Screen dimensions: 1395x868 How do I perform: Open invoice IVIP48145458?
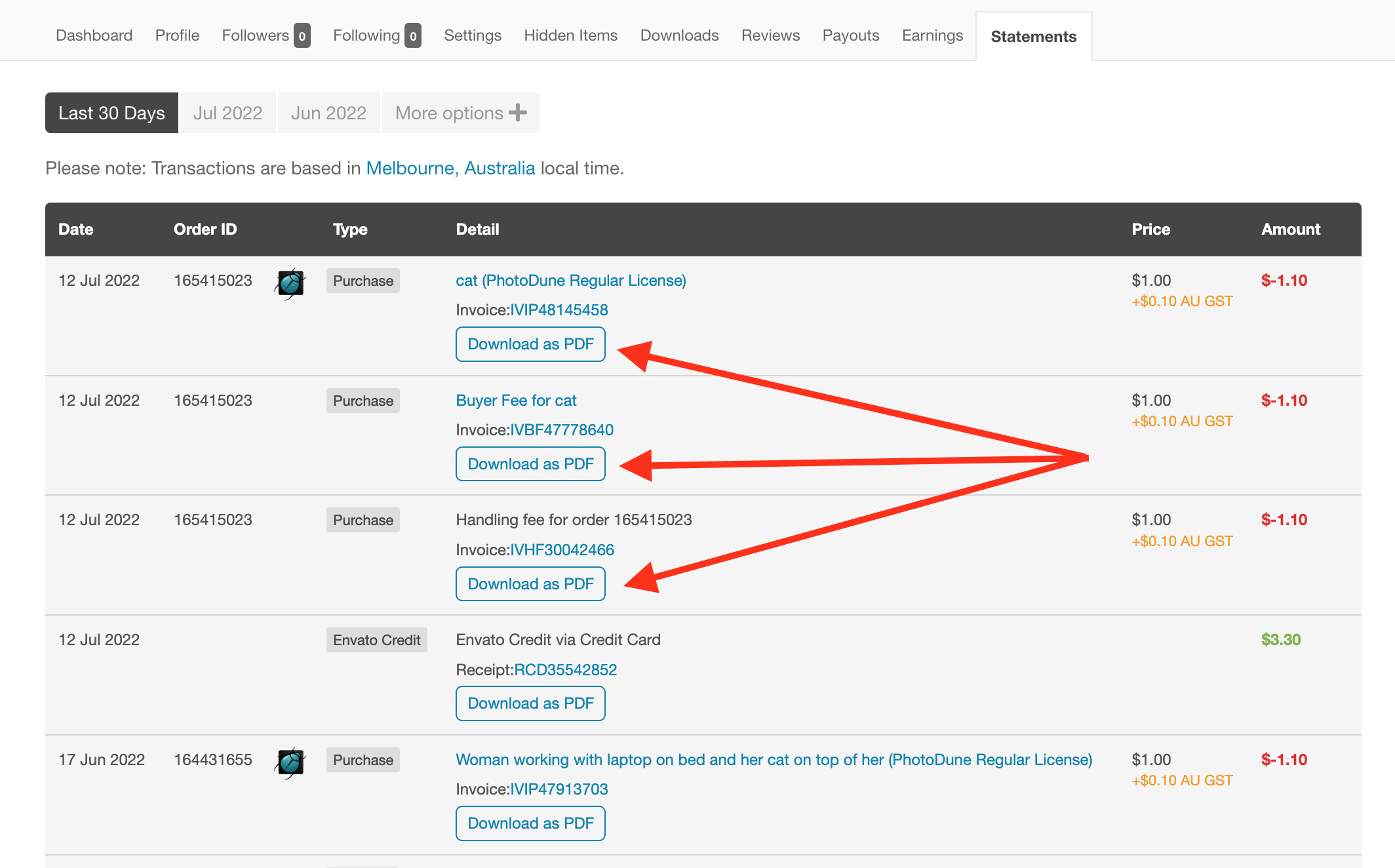click(x=559, y=309)
